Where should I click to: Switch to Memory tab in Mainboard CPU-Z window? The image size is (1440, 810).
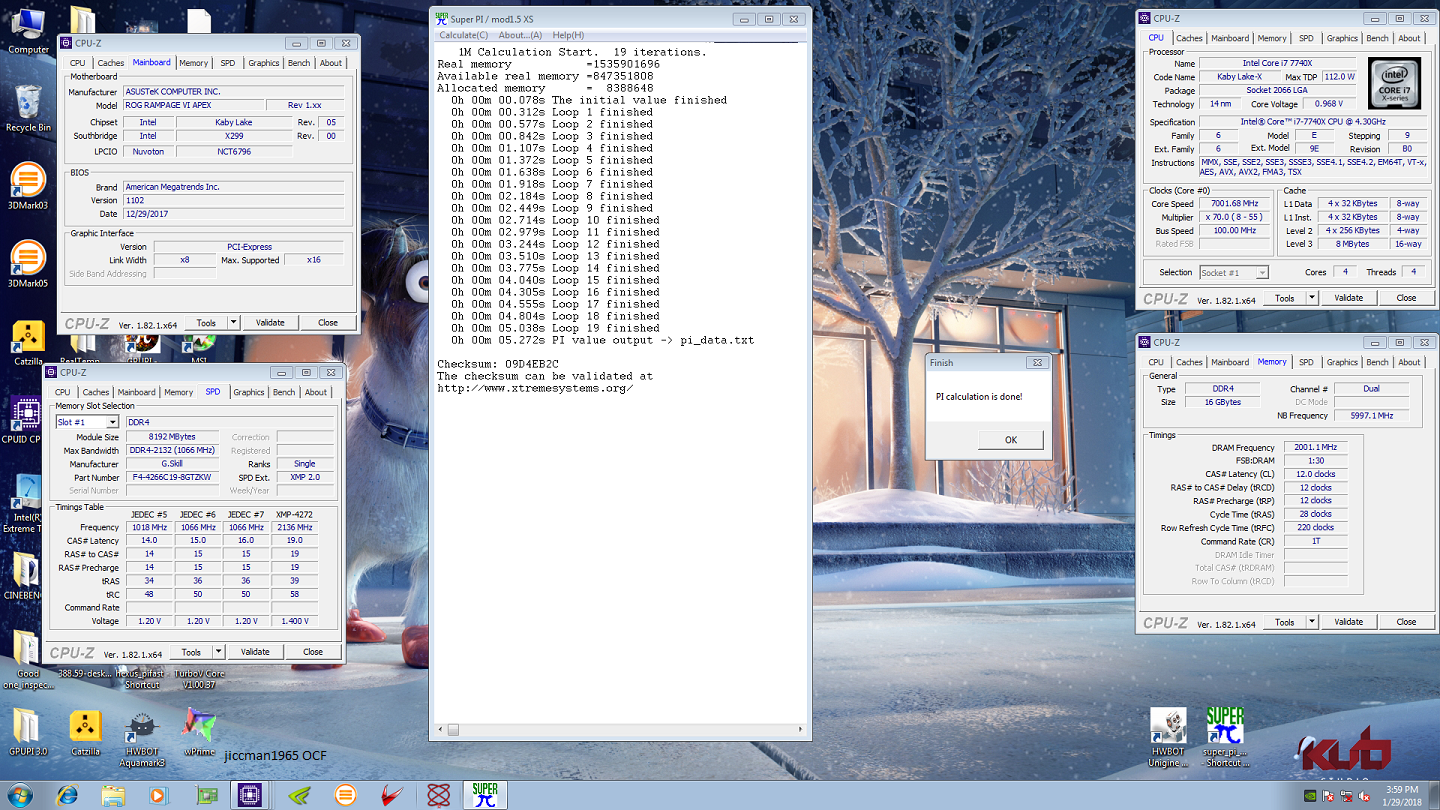click(x=194, y=63)
